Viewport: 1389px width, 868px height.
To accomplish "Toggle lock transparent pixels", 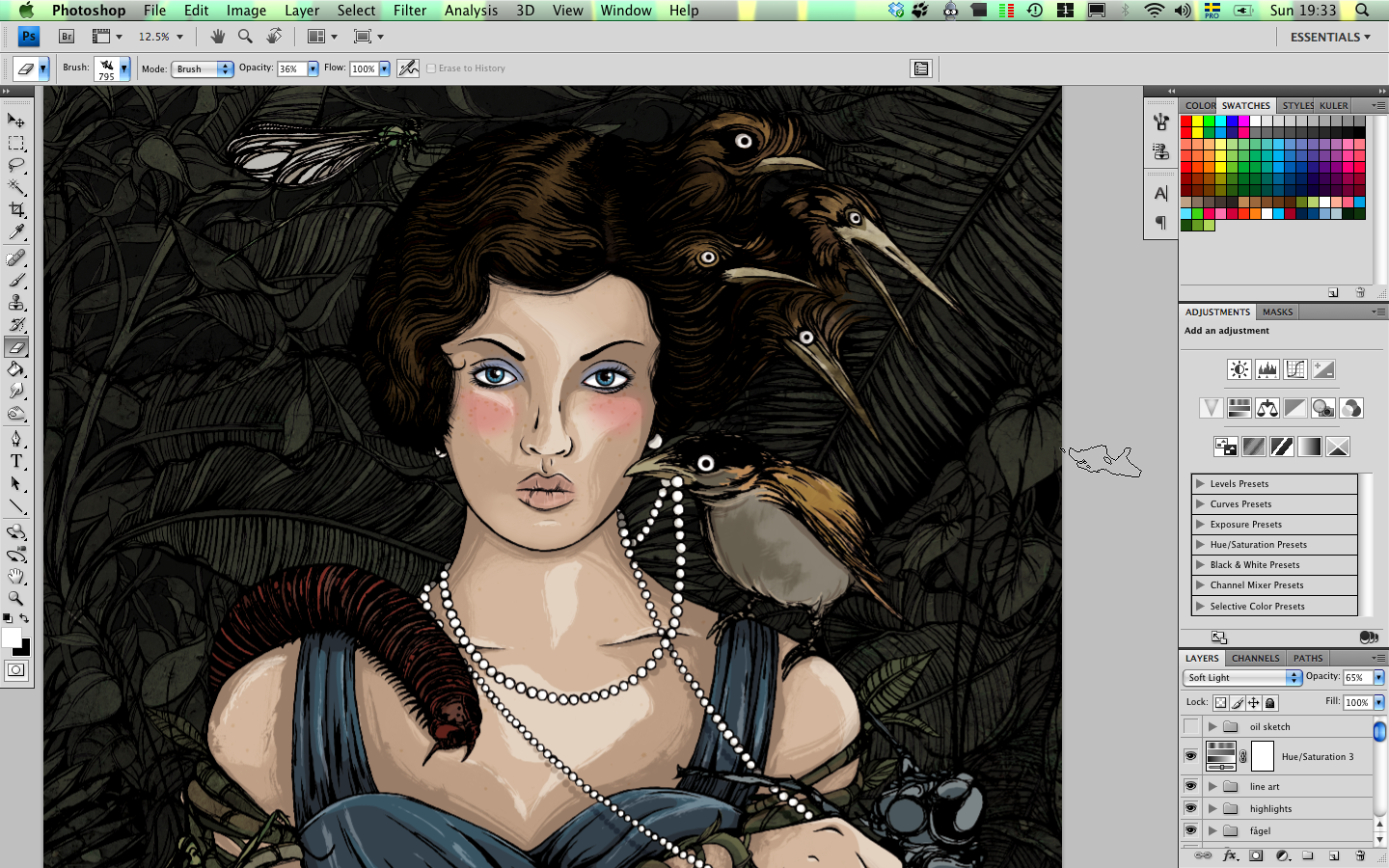I will [1221, 703].
